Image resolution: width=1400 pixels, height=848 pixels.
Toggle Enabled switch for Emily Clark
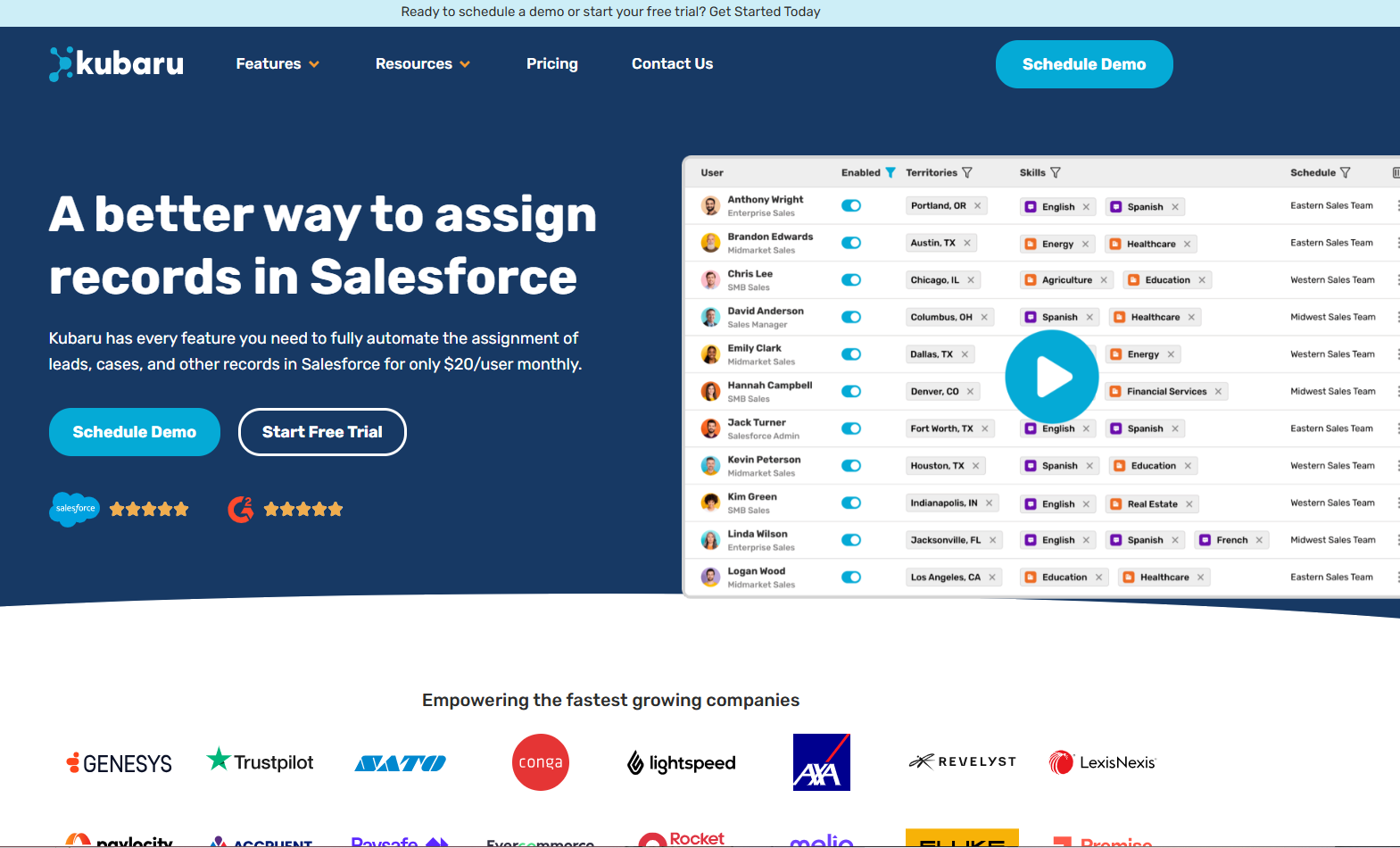[x=851, y=354]
